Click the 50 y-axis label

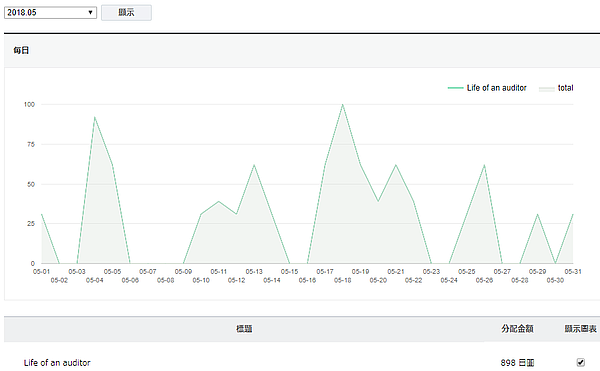click(31, 184)
